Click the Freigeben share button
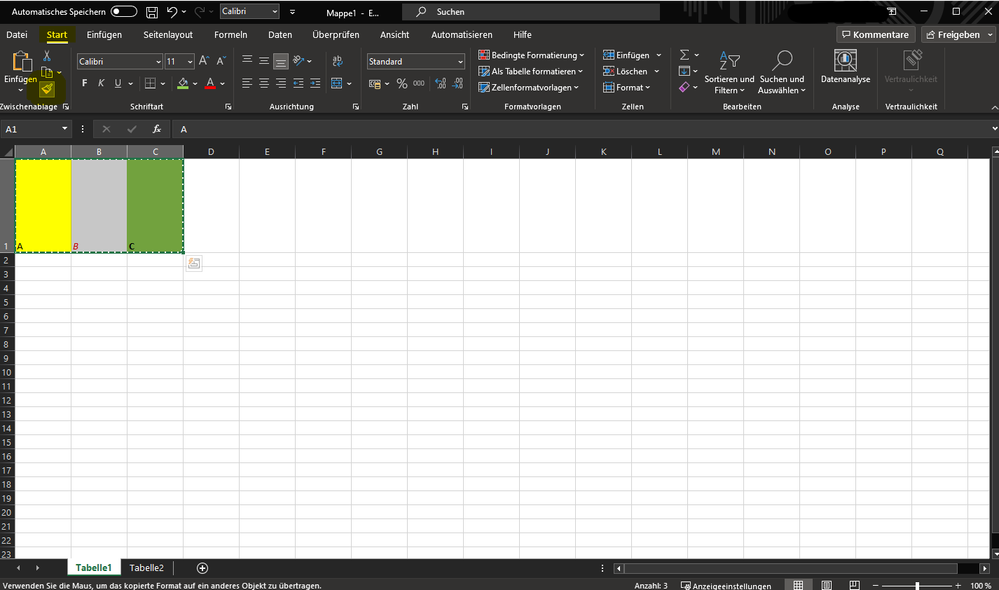The image size is (999, 590). click(x=953, y=34)
